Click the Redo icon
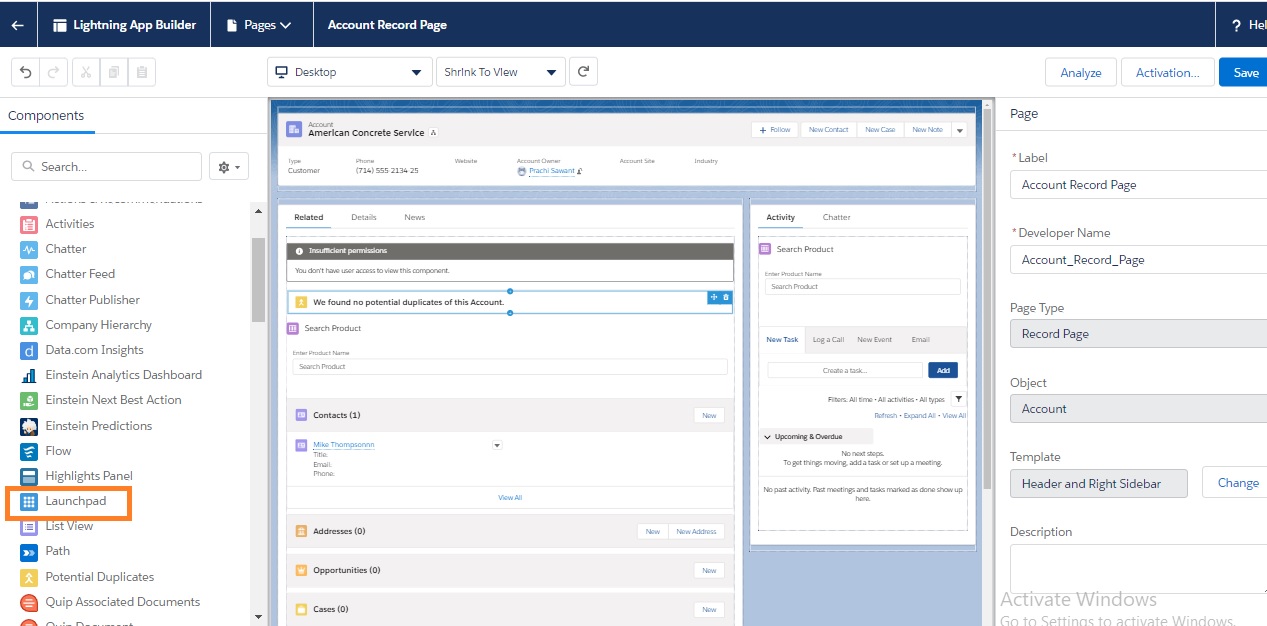The image size is (1267, 626). (54, 72)
